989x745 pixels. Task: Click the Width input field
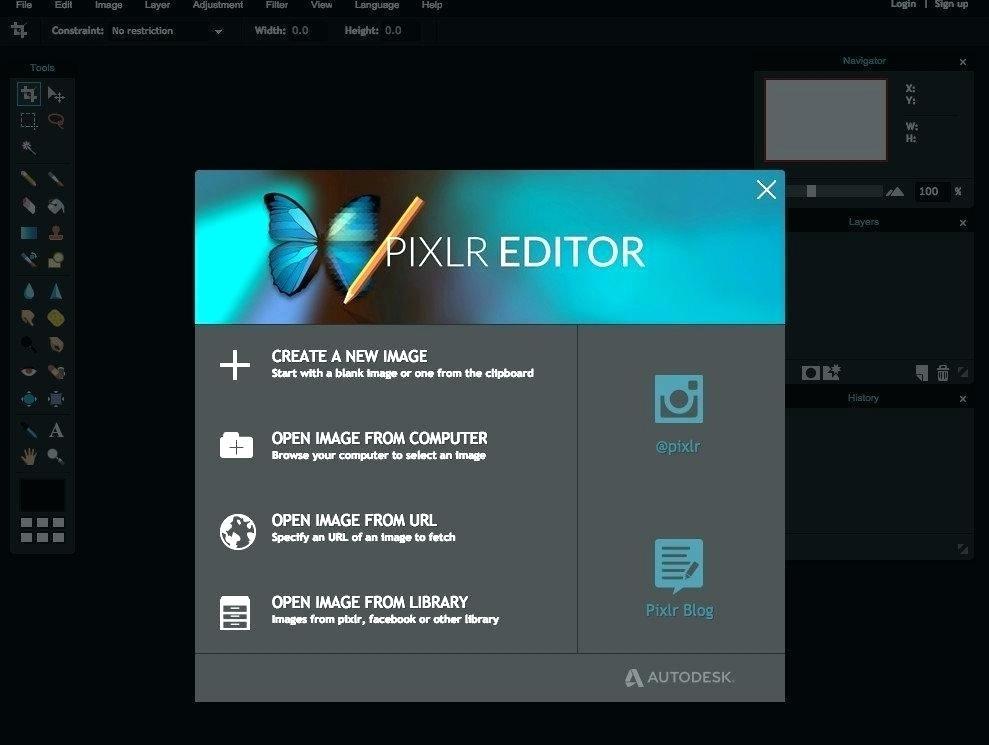tap(307, 31)
